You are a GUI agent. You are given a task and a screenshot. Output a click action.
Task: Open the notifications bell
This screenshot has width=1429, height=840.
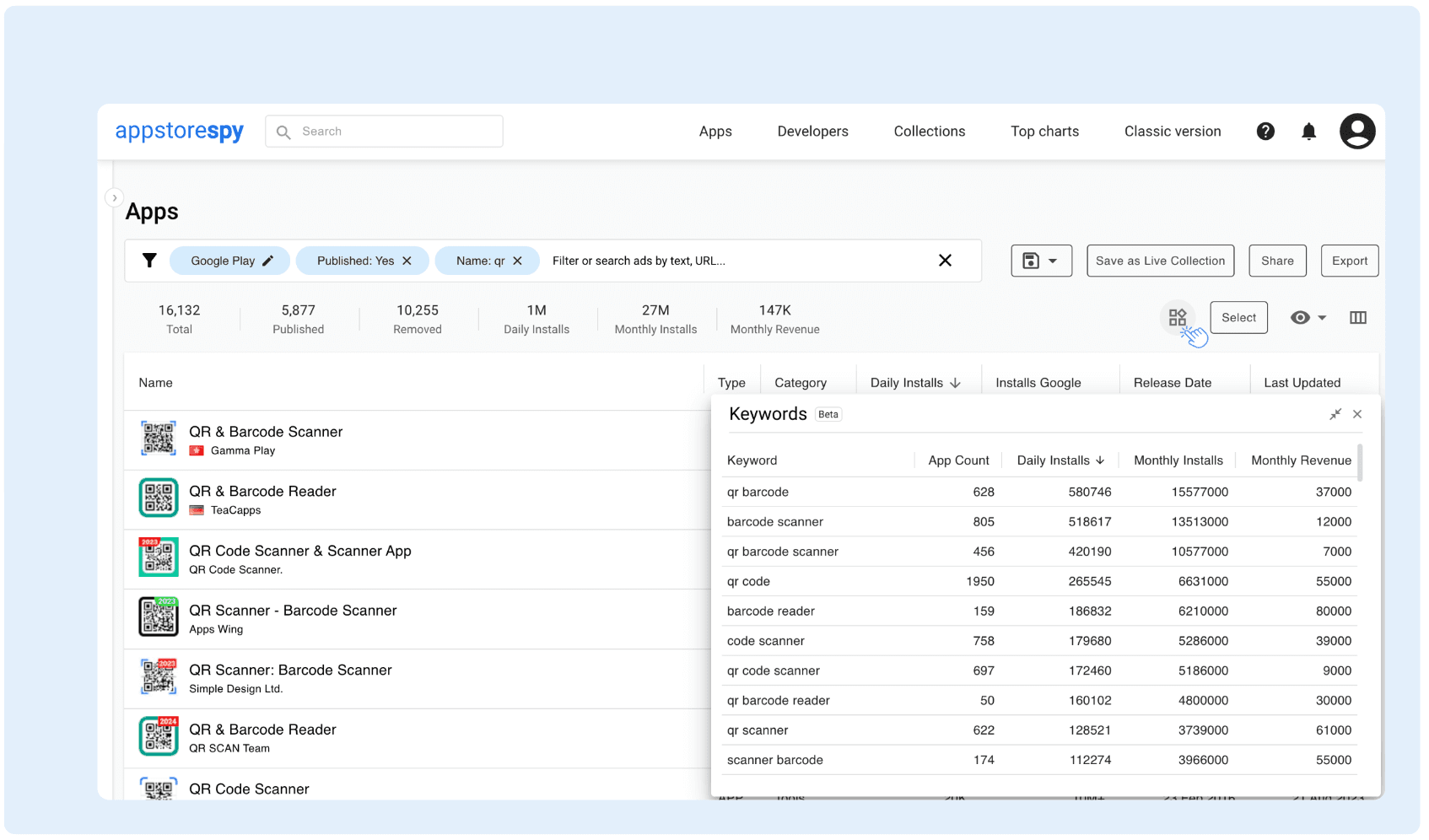(1308, 132)
